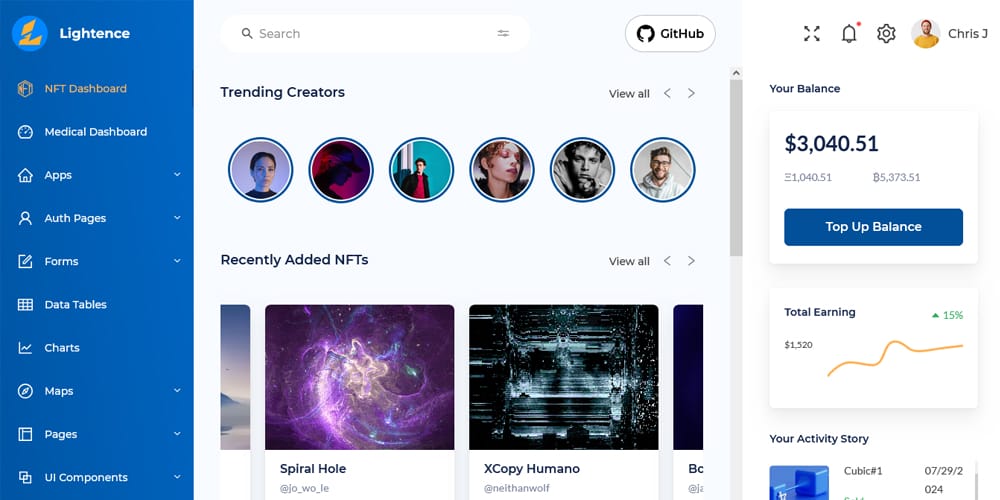Screen dimensions: 1000x500
Task: Click View all for Trending Creators
Action: [629, 94]
